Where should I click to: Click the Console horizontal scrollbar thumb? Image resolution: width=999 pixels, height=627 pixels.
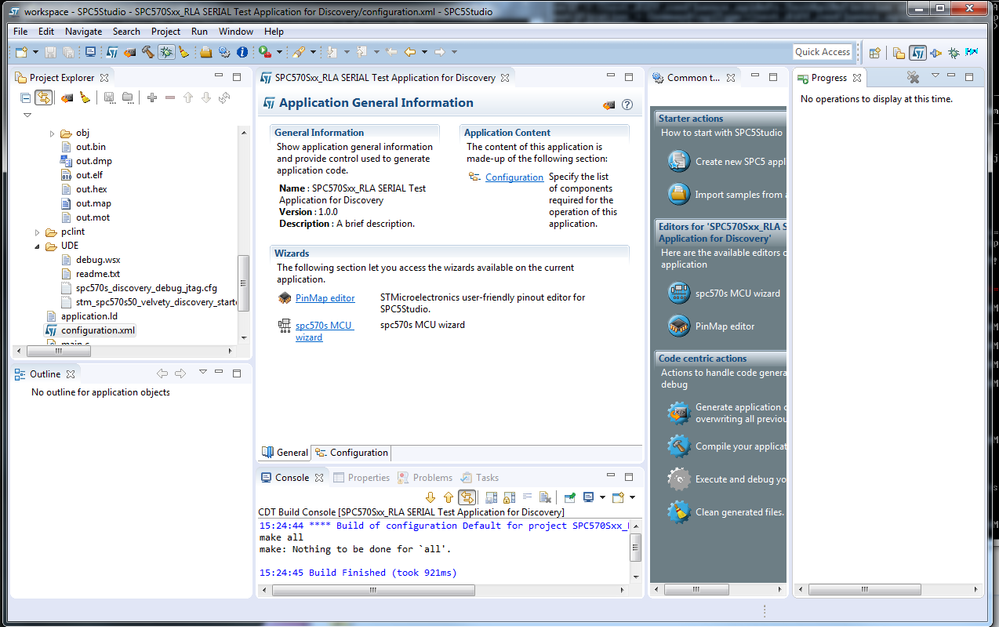coord(373,591)
